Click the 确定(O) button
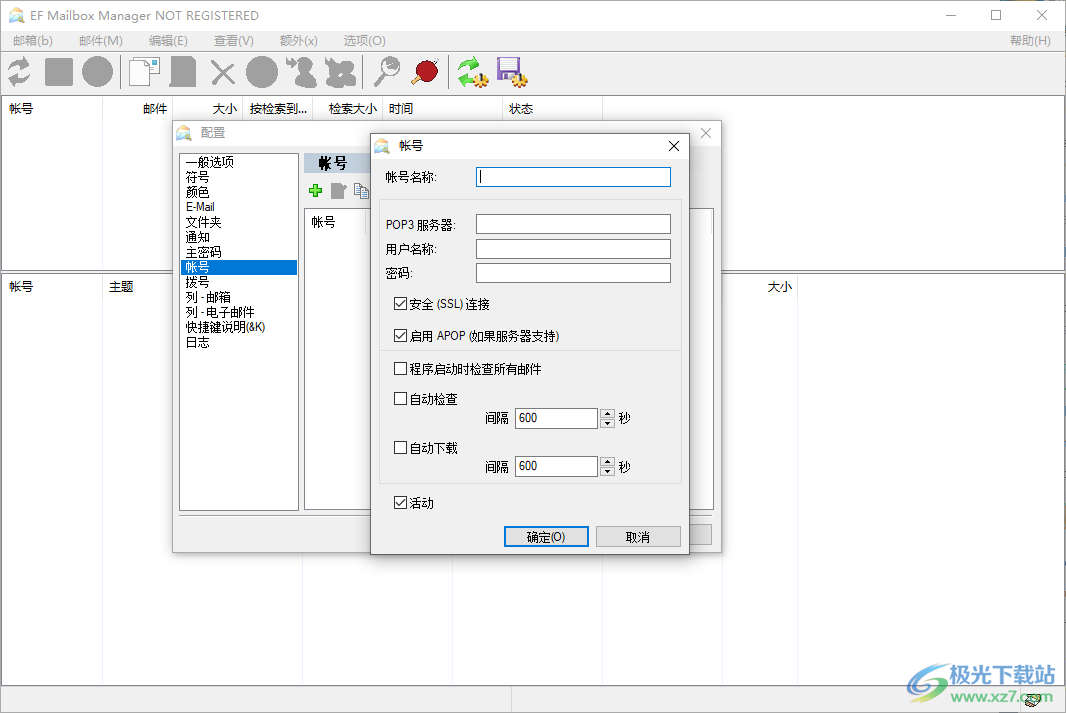This screenshot has width=1066, height=713. (x=546, y=536)
